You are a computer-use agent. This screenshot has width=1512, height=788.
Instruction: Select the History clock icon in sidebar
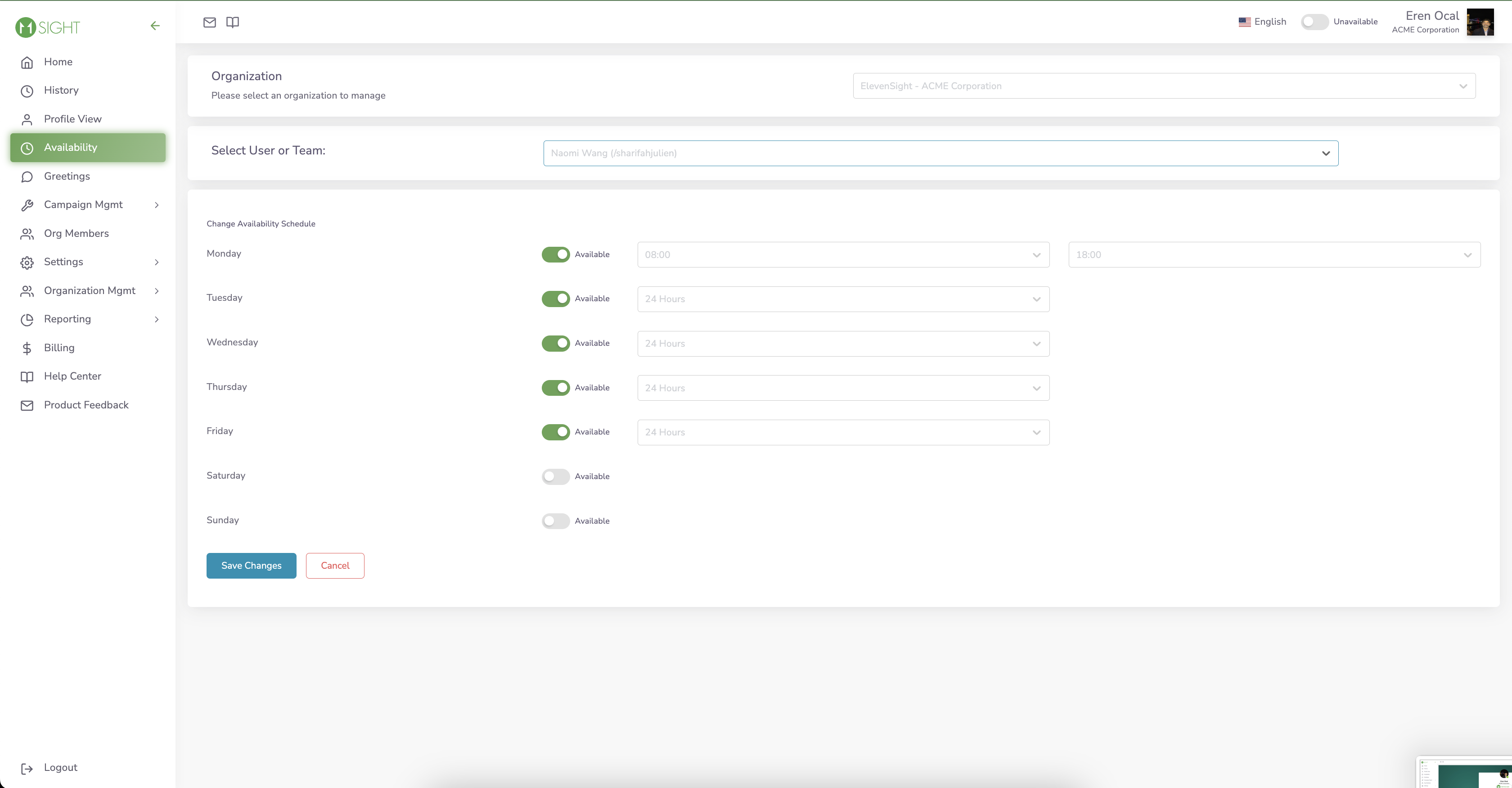point(27,91)
